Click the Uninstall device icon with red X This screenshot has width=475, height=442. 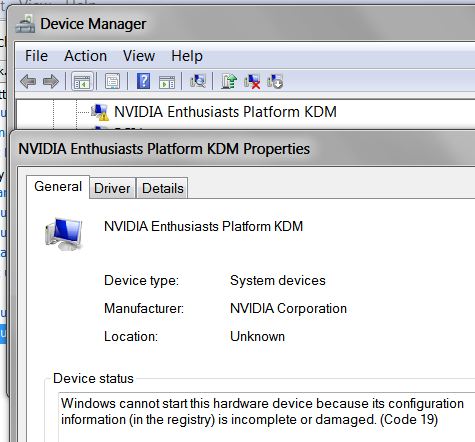point(252,81)
